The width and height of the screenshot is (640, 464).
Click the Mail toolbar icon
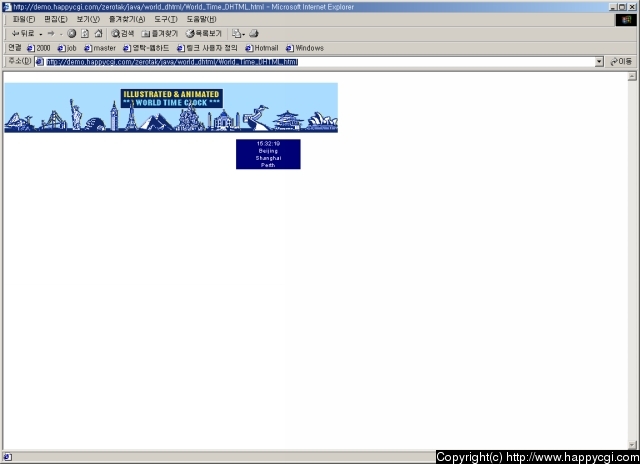click(238, 33)
